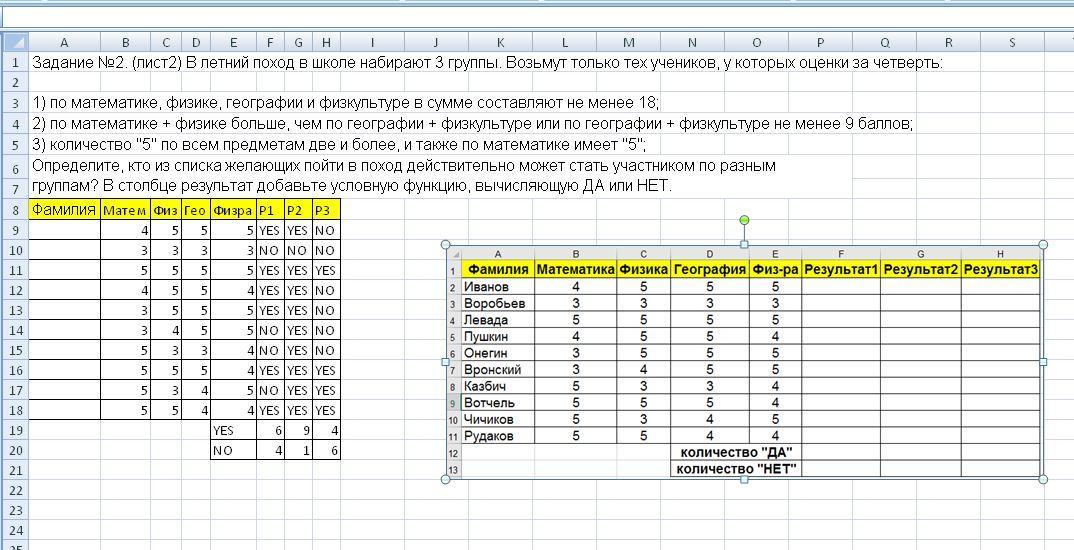Select row header 8
Viewport: 1074px width, 550px height.
point(14,210)
